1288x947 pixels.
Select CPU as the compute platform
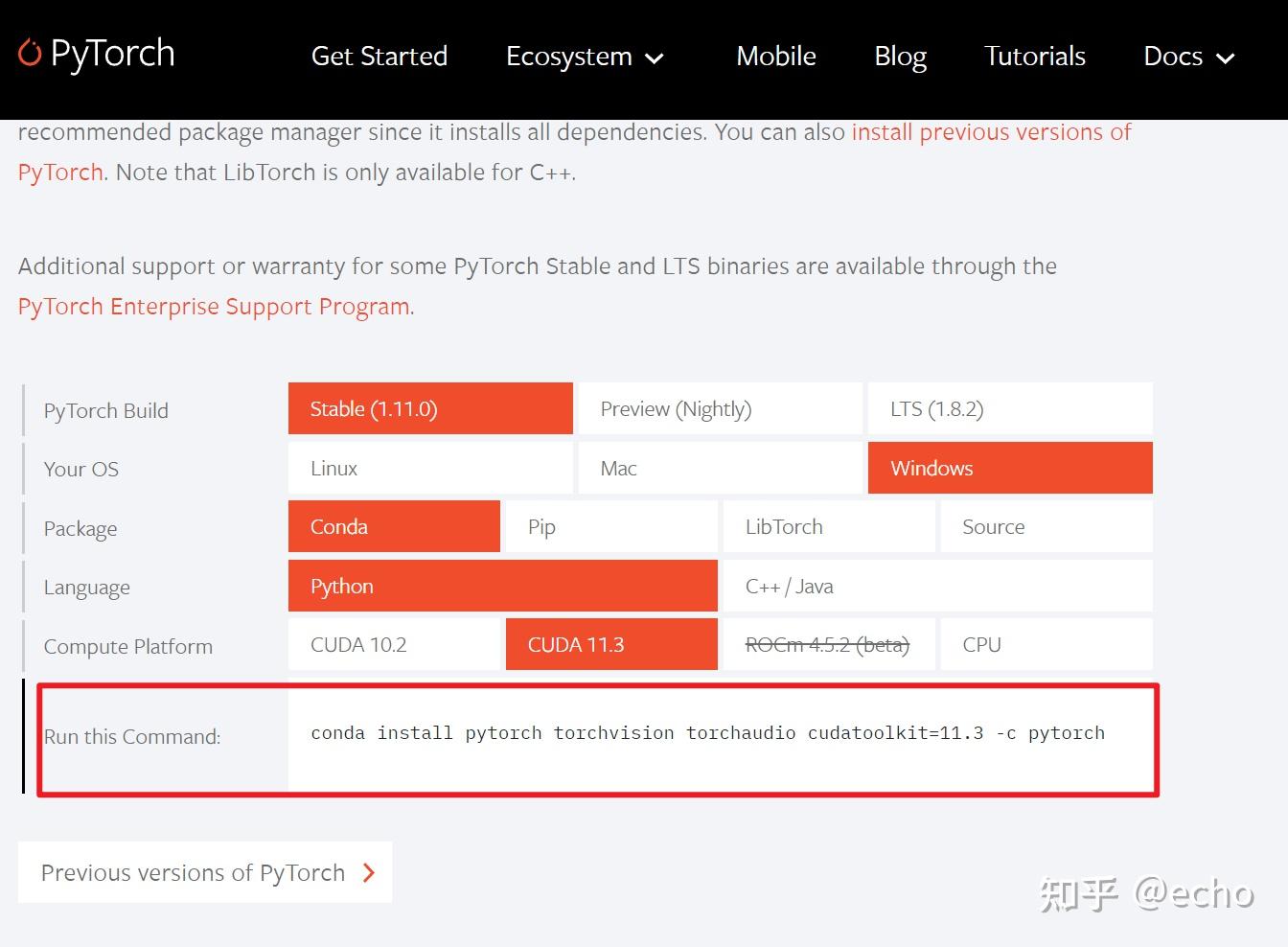pyautogui.click(x=1046, y=644)
